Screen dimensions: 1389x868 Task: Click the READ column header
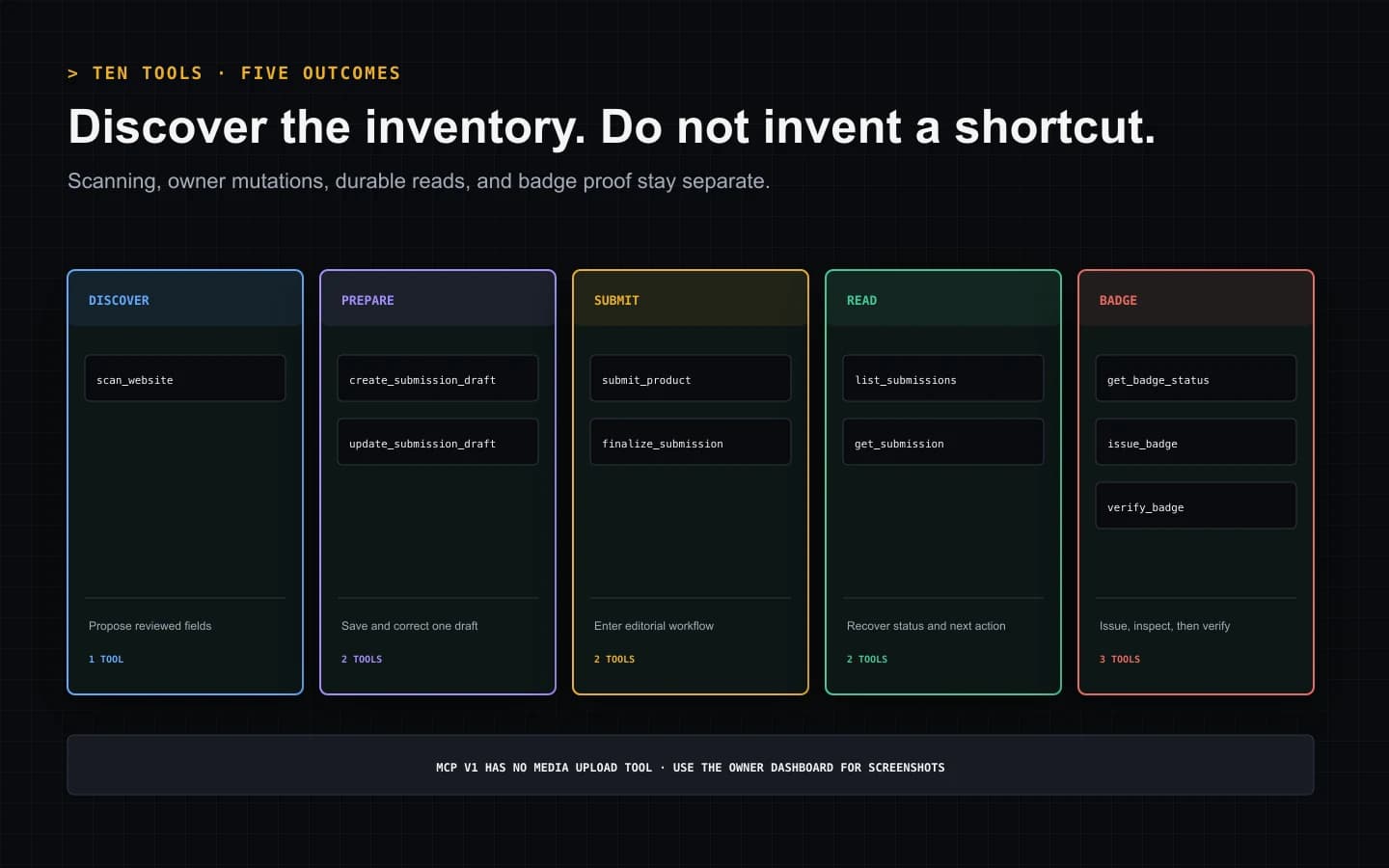click(x=943, y=299)
